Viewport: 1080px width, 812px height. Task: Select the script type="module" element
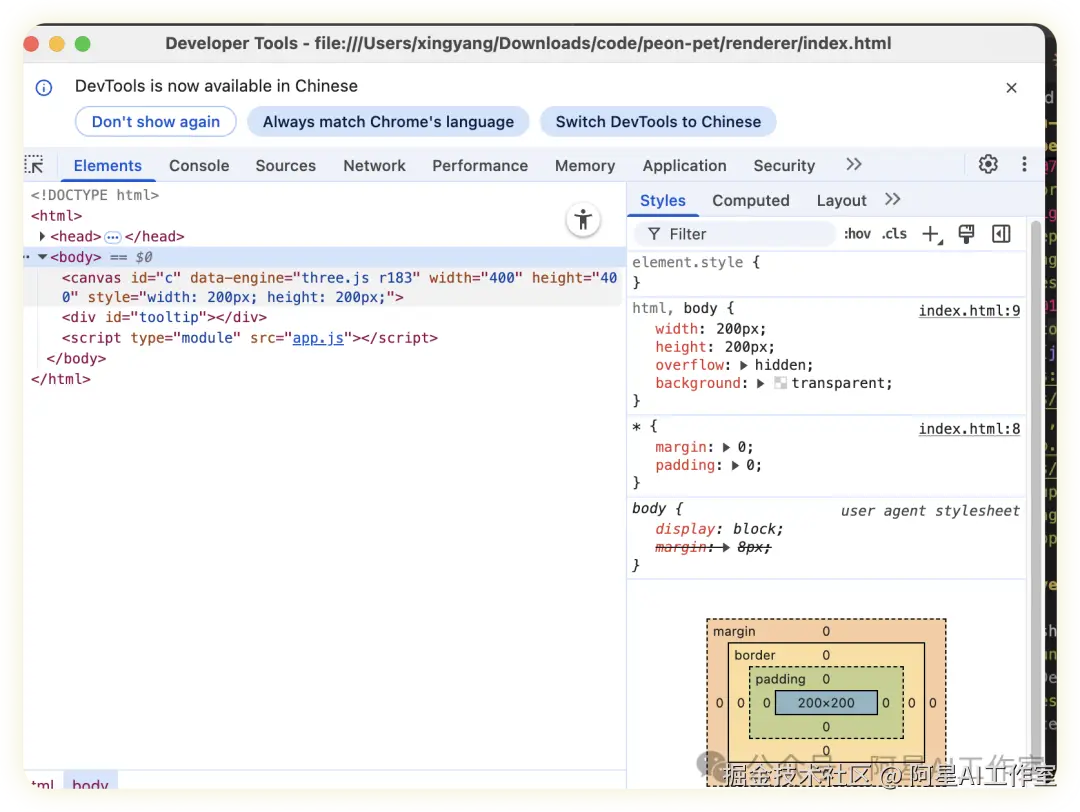pos(249,338)
